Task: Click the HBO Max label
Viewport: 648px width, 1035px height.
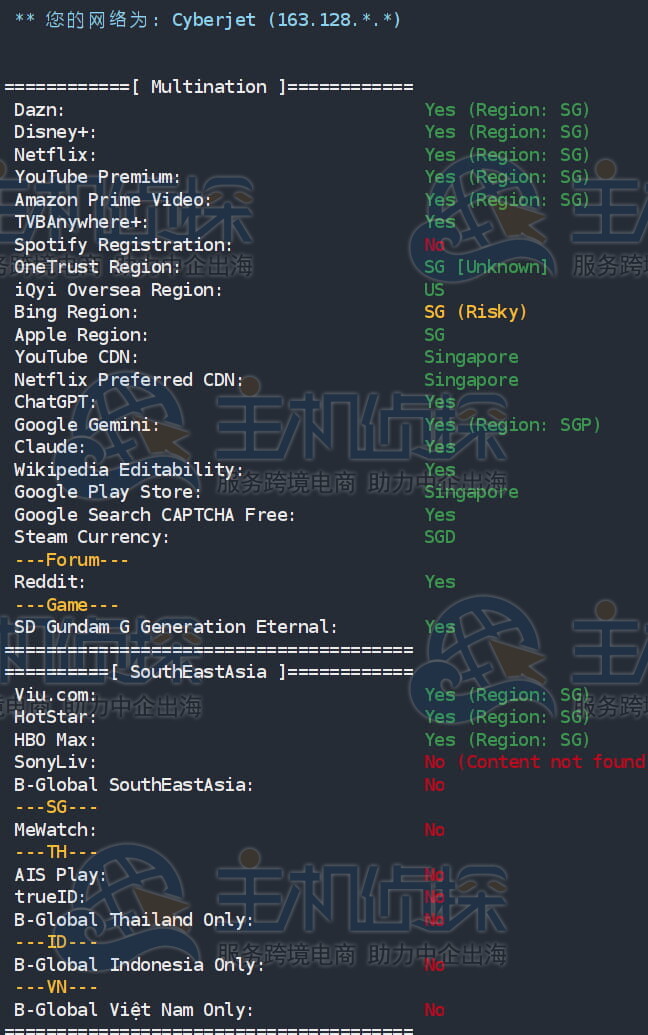Action: (x=55, y=740)
